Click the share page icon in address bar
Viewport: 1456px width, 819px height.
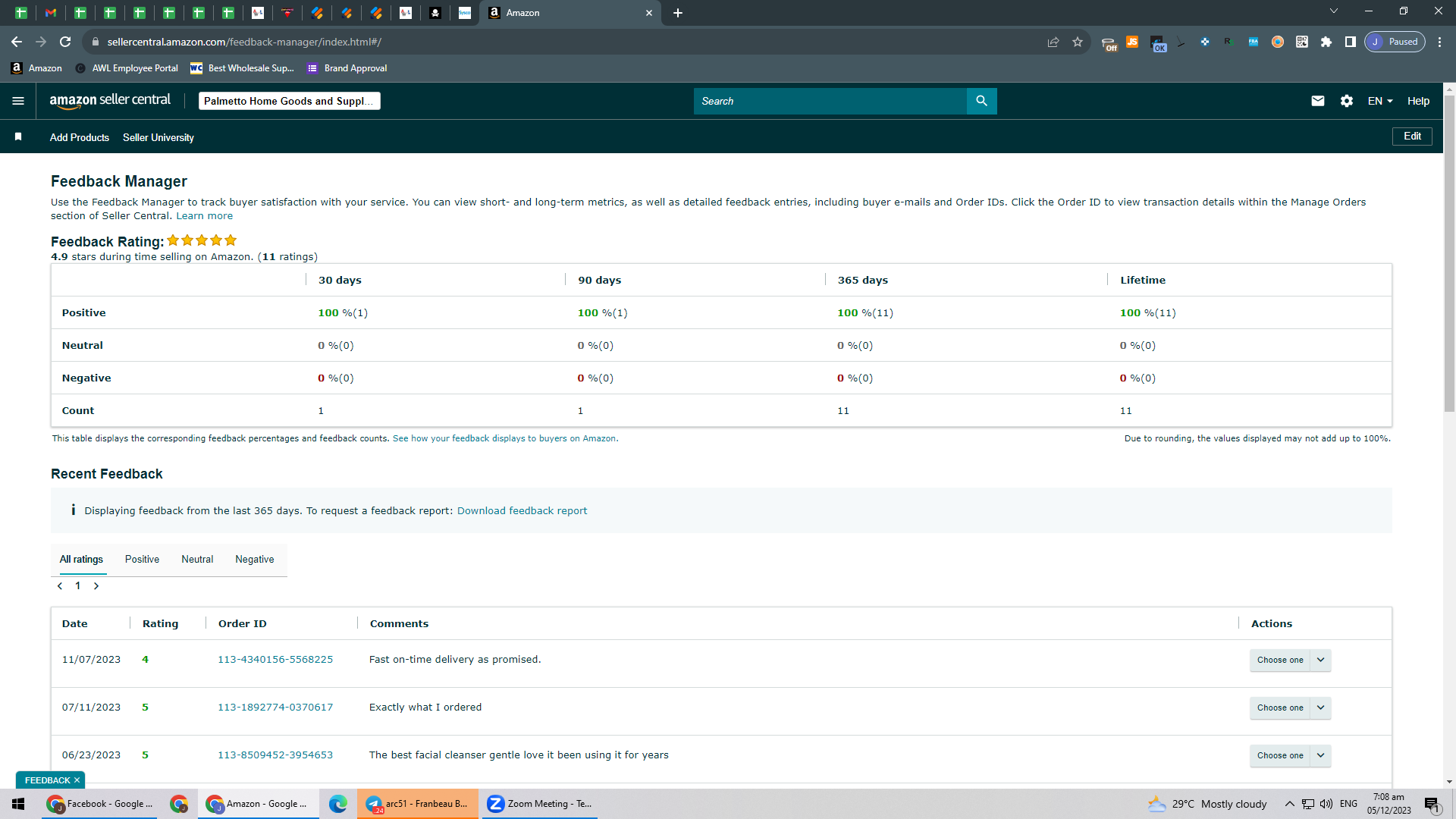[x=1053, y=42]
